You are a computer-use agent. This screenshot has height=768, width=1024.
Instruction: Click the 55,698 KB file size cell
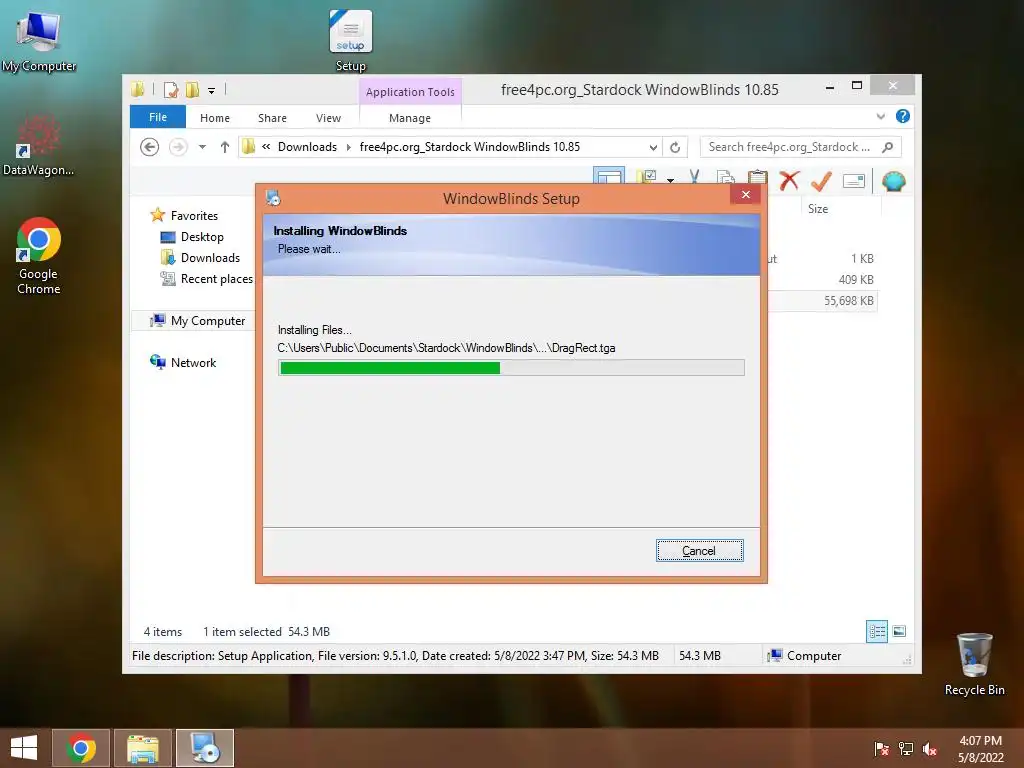point(848,300)
